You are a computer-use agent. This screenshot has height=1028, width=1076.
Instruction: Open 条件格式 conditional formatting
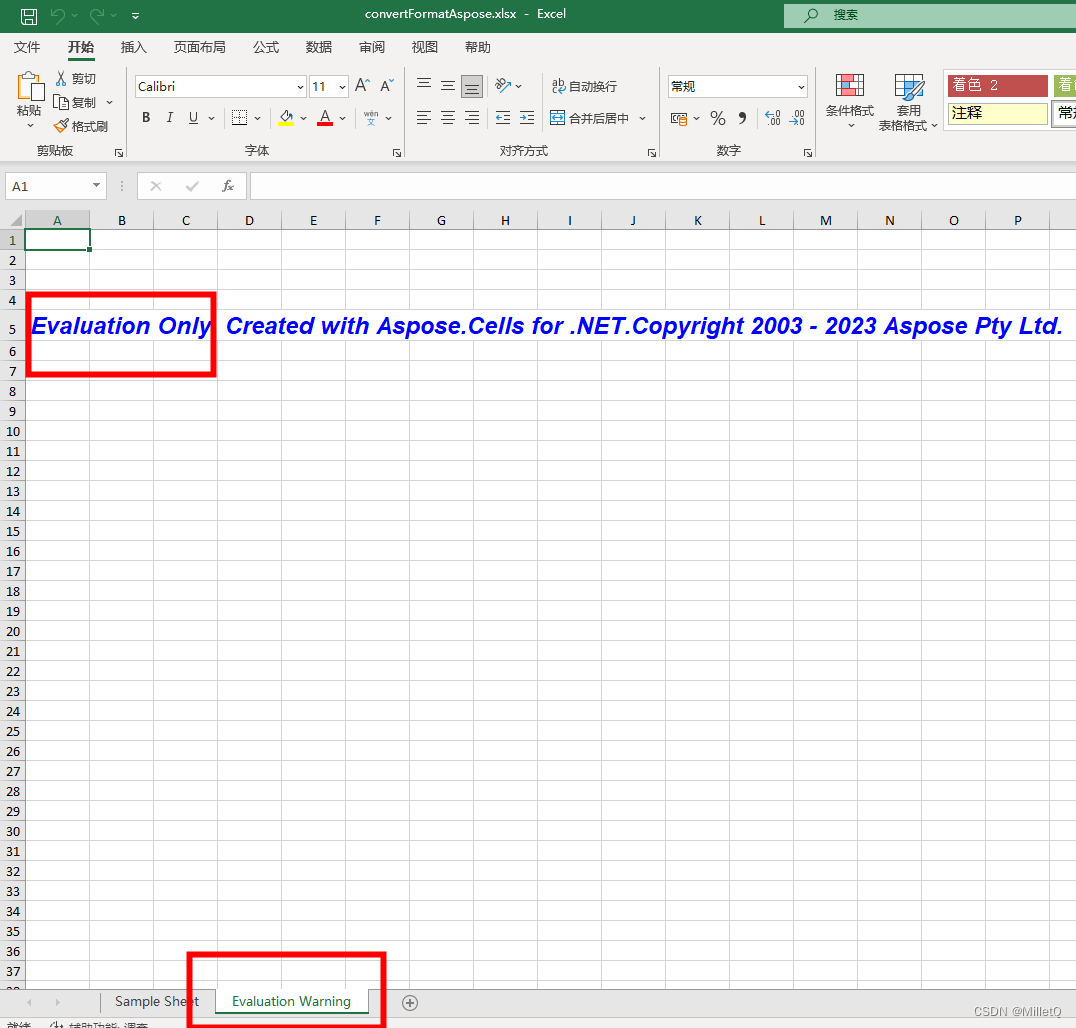(850, 101)
